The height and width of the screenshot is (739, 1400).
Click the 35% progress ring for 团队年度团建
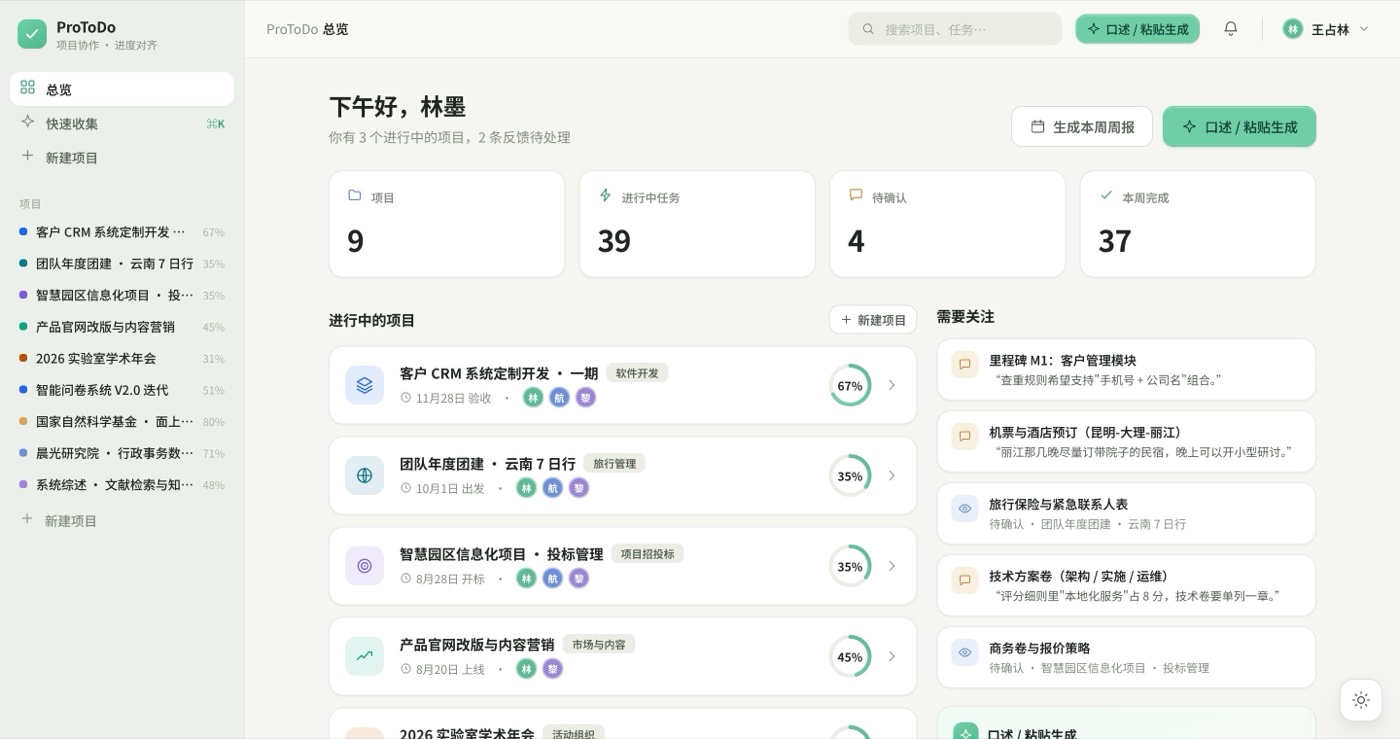850,476
